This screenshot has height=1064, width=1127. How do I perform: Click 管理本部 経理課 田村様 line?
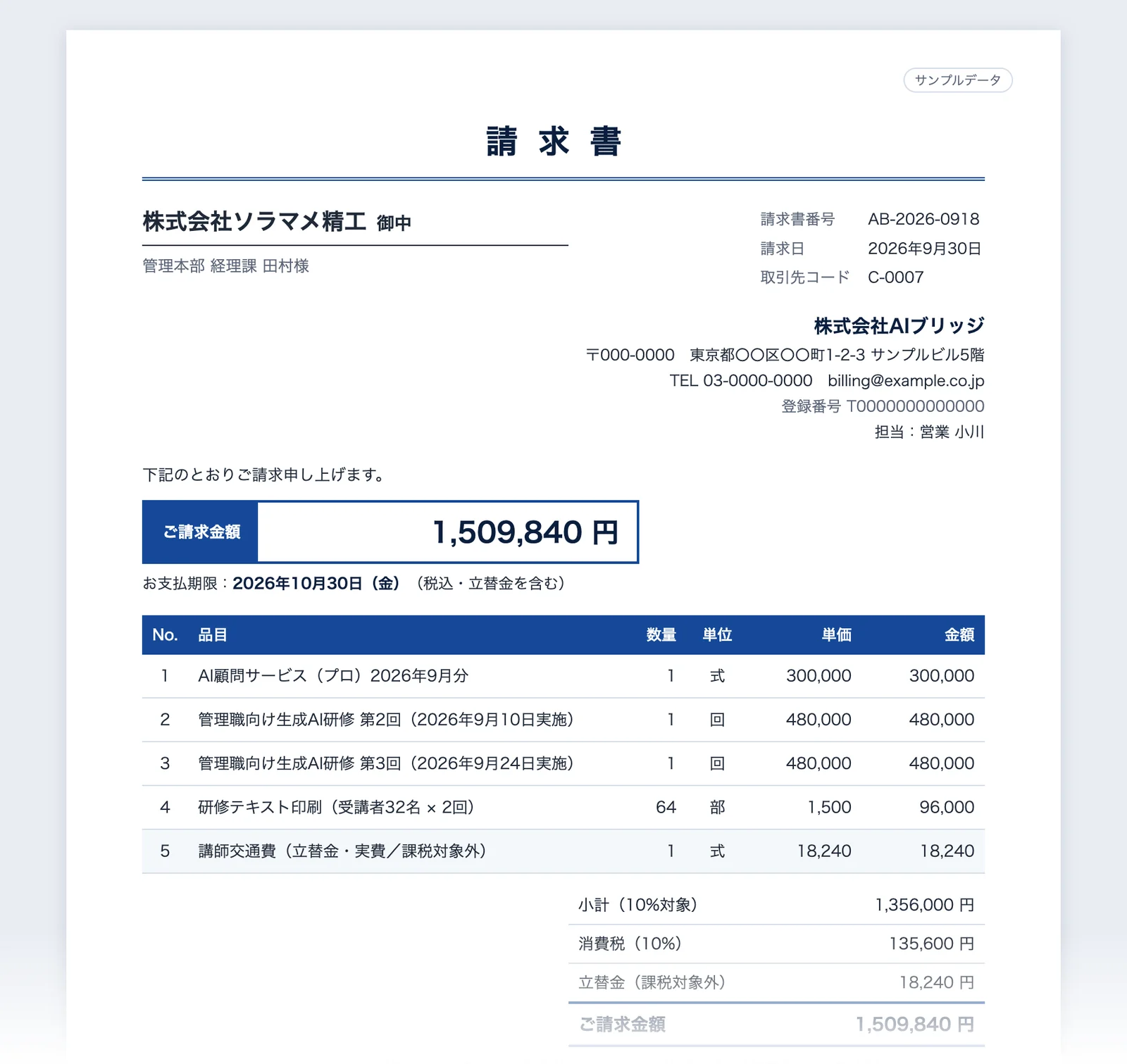pos(225,266)
